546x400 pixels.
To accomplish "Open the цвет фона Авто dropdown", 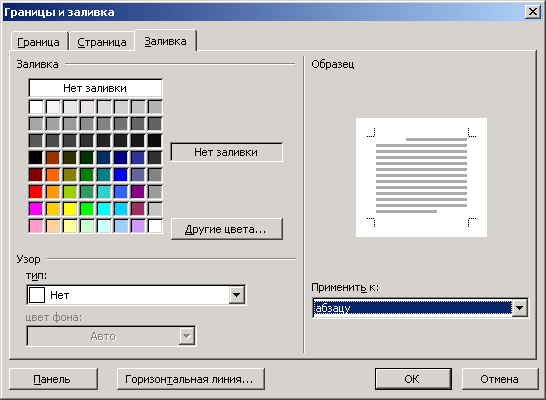I will [x=111, y=336].
